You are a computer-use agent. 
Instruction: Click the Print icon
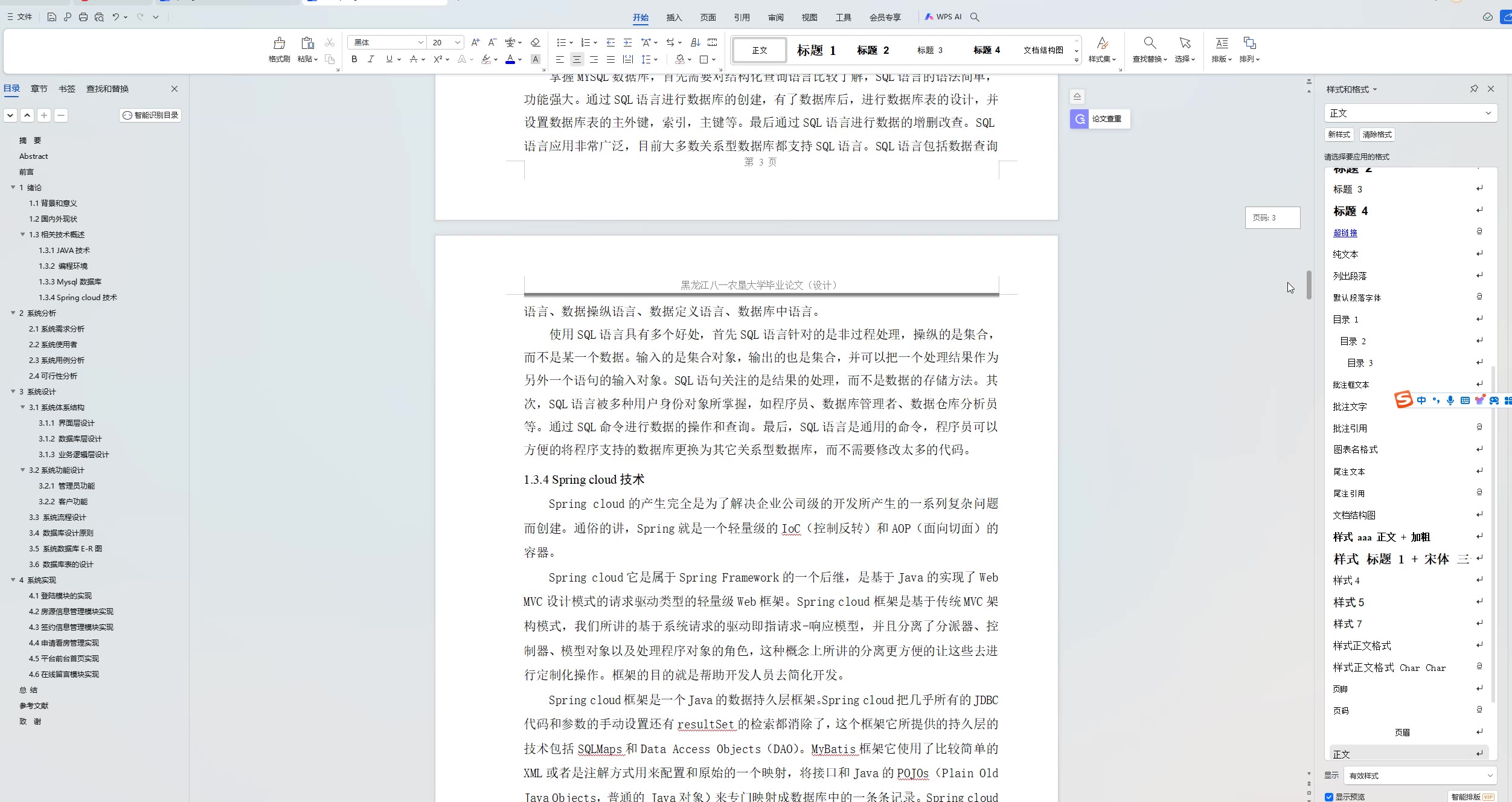pos(83,17)
